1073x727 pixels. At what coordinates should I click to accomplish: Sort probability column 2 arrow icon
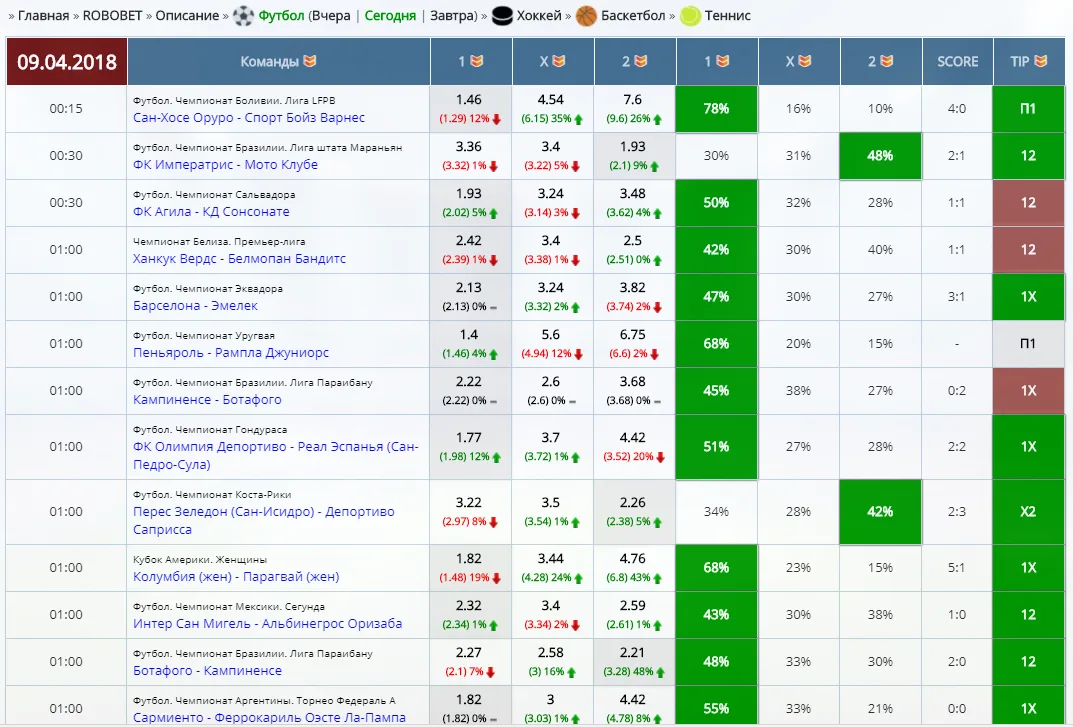pyautogui.click(x=887, y=61)
